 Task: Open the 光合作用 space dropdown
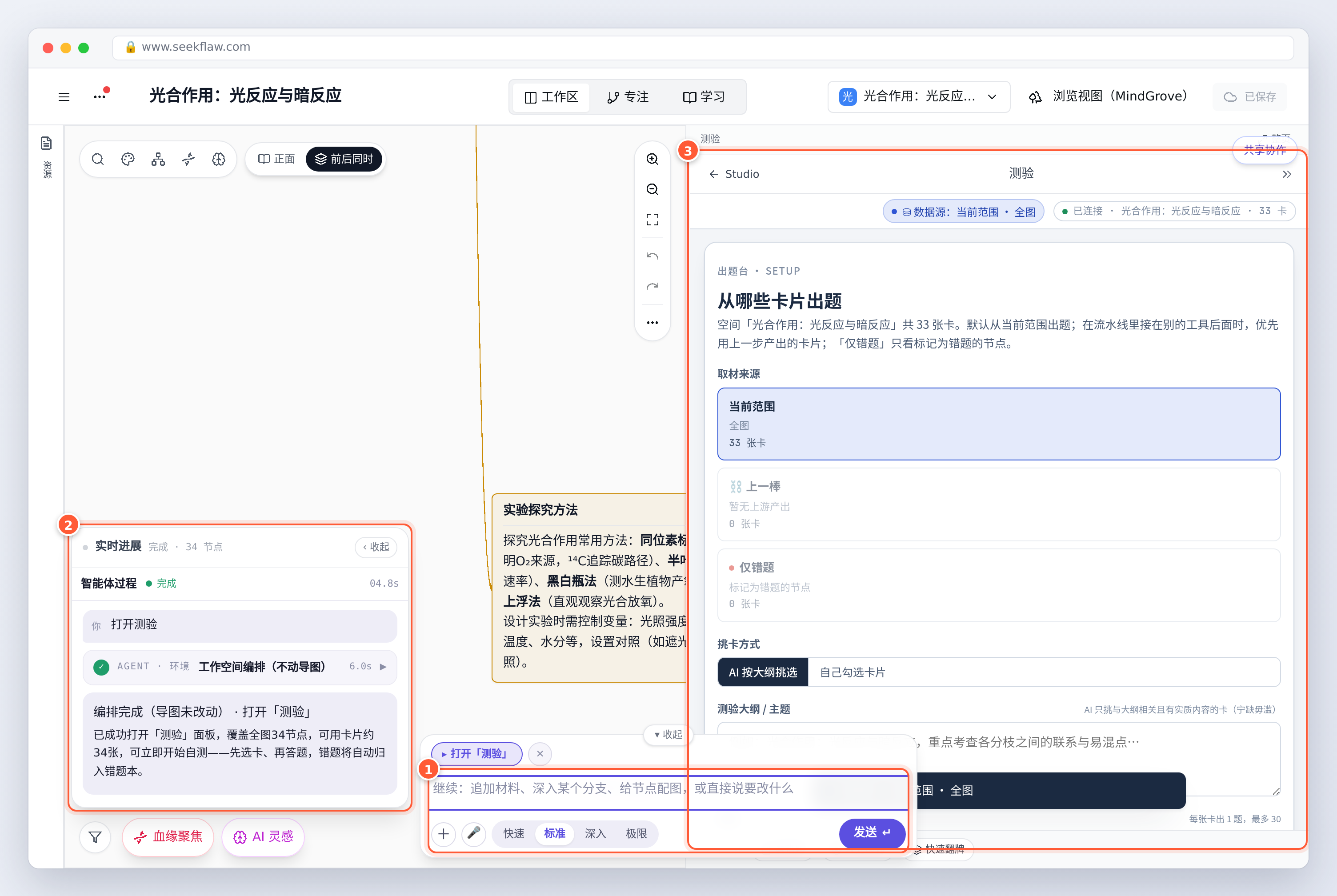(918, 96)
